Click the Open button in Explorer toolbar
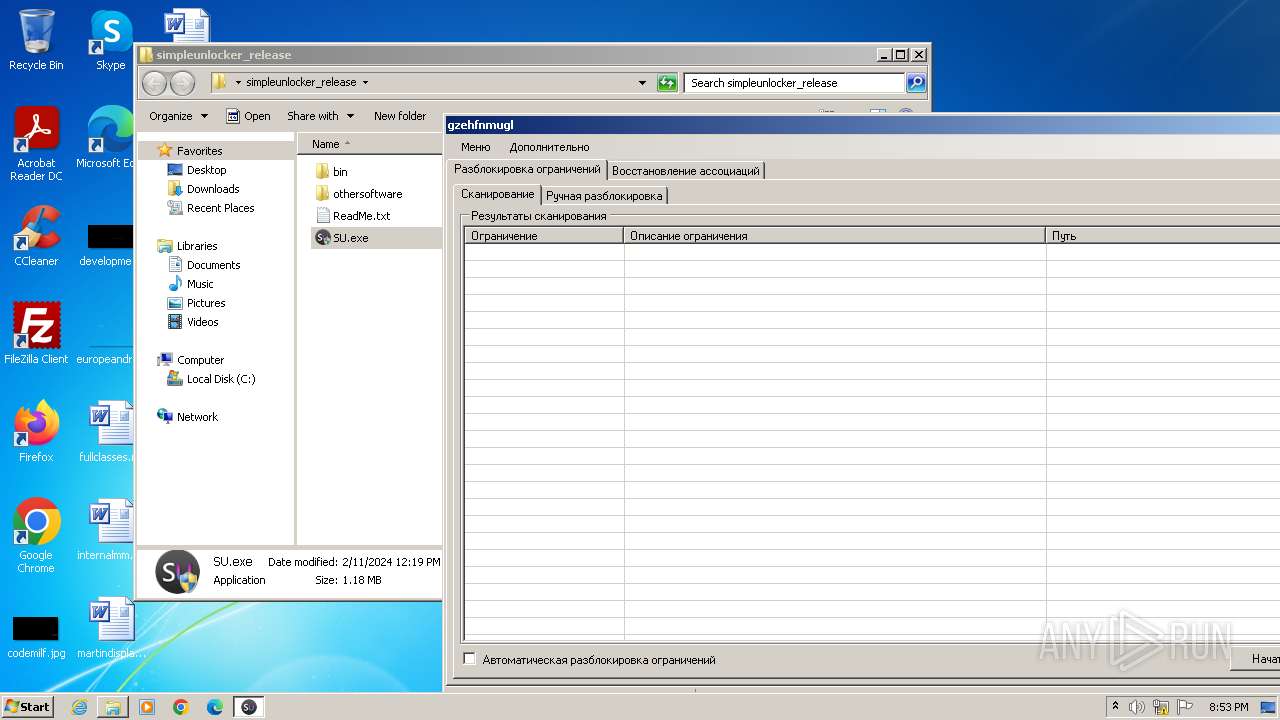Image resolution: width=1280 pixels, height=720 pixels. [x=248, y=116]
